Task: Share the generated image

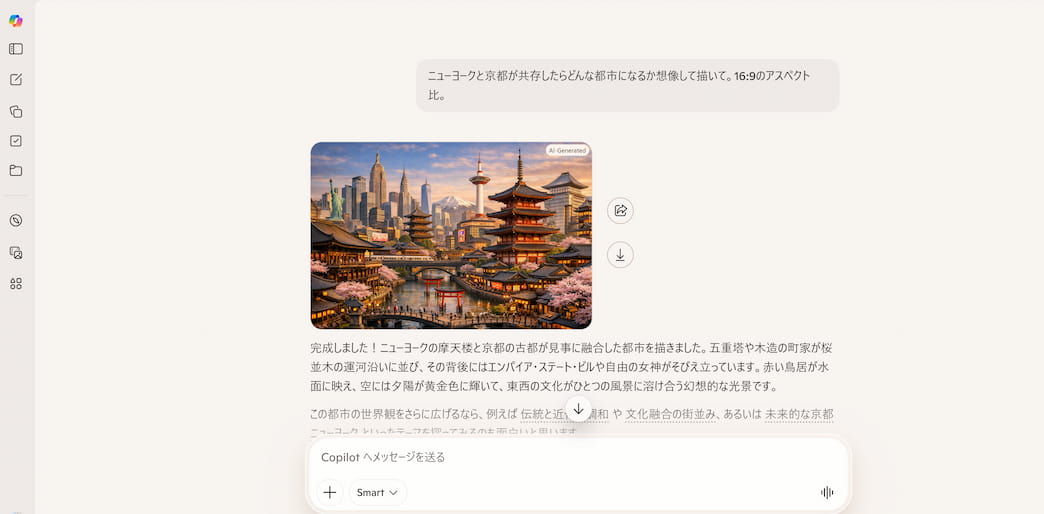Action: (x=621, y=211)
